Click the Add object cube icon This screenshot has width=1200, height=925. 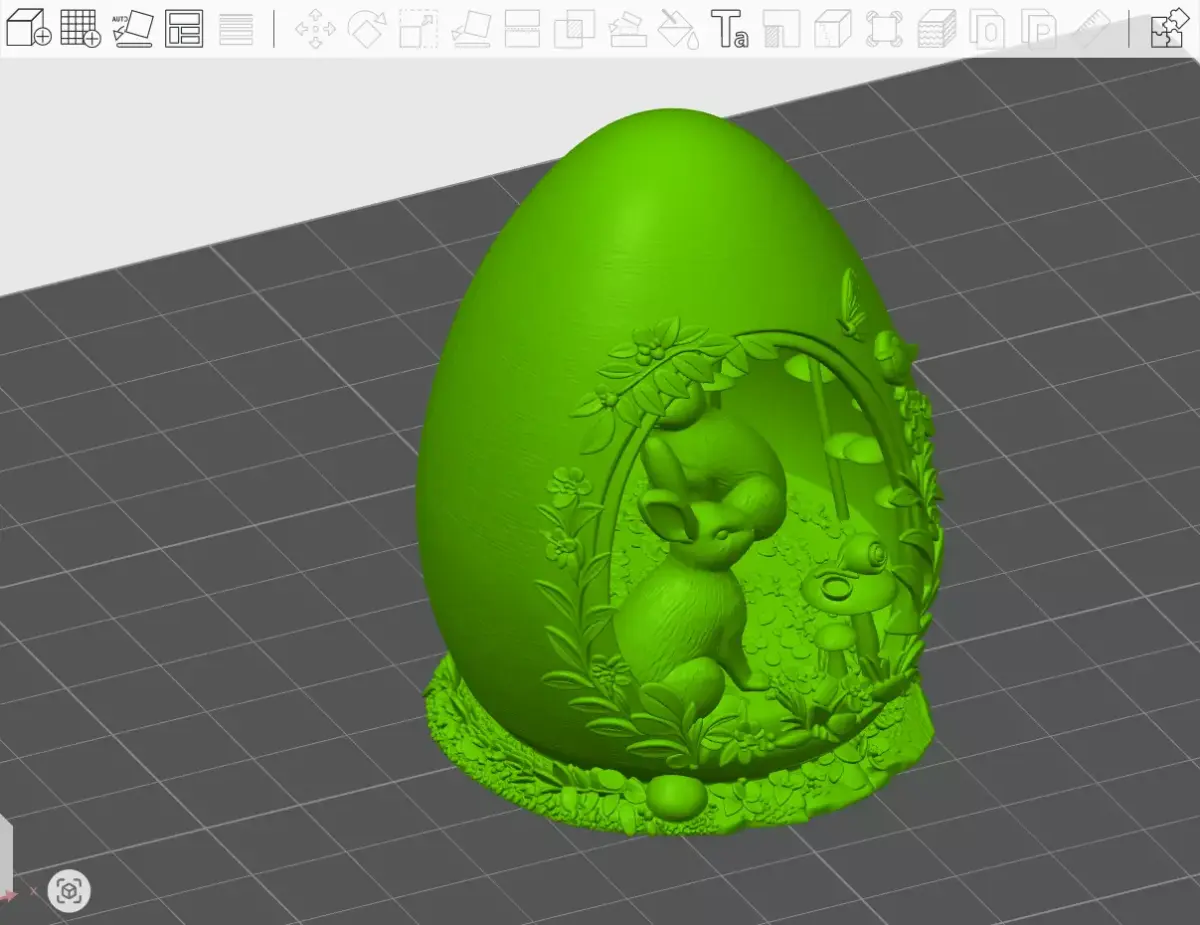pos(28,28)
